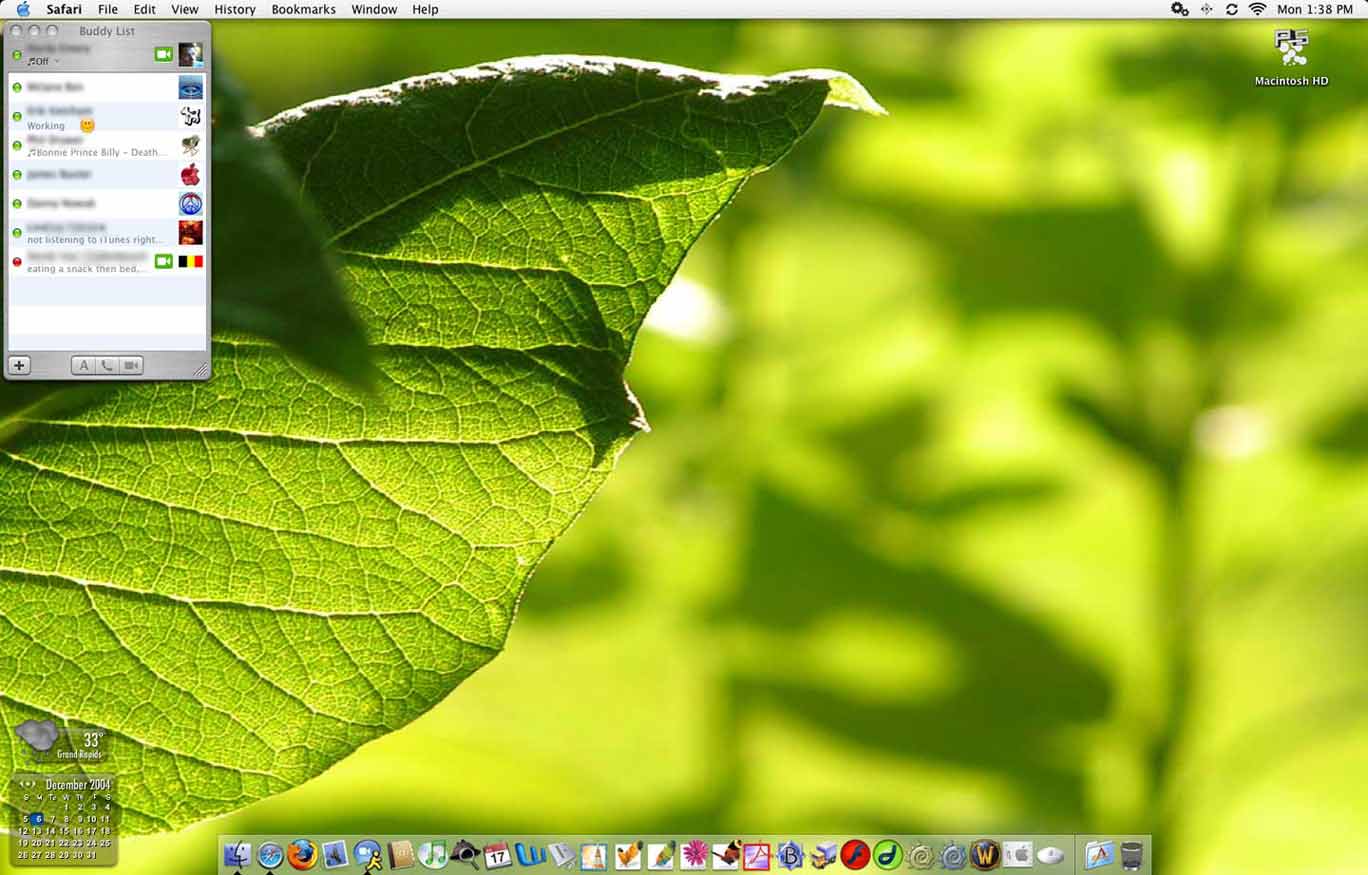Open the blue B gear Dock icon
Image resolution: width=1368 pixels, height=875 pixels.
click(790, 855)
